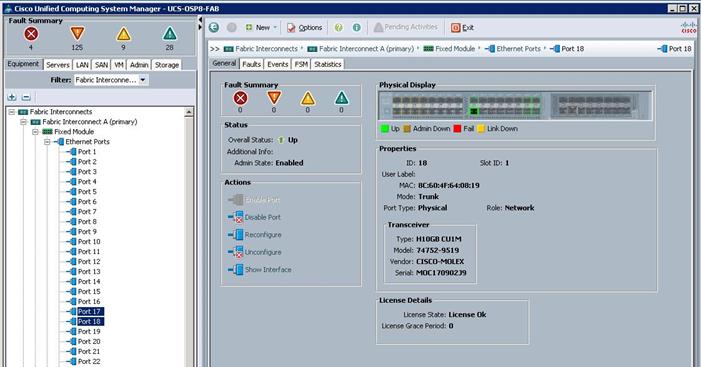Click the green Back navigation arrow
This screenshot has width=701, height=367.
click(214, 28)
